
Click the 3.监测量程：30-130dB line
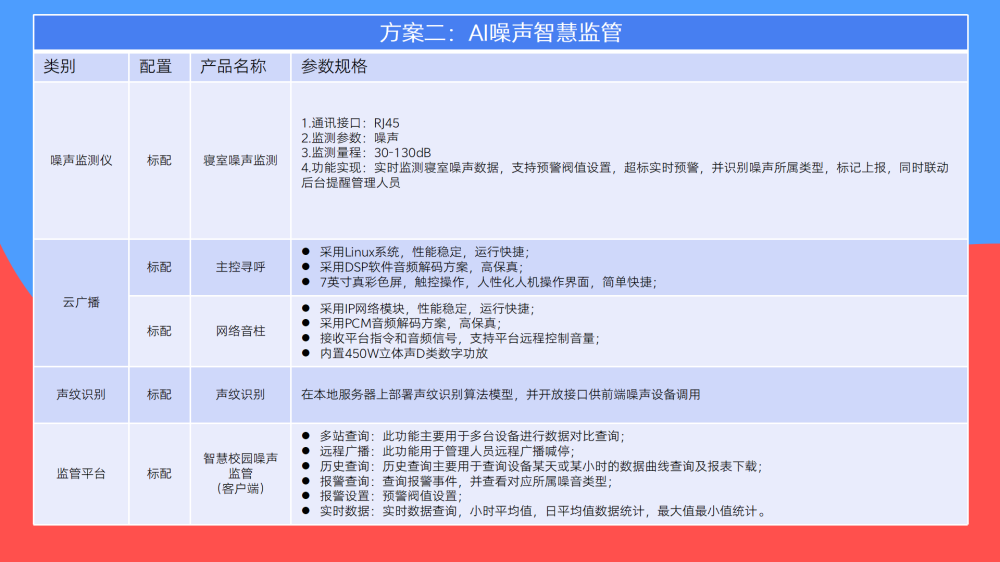point(366,153)
